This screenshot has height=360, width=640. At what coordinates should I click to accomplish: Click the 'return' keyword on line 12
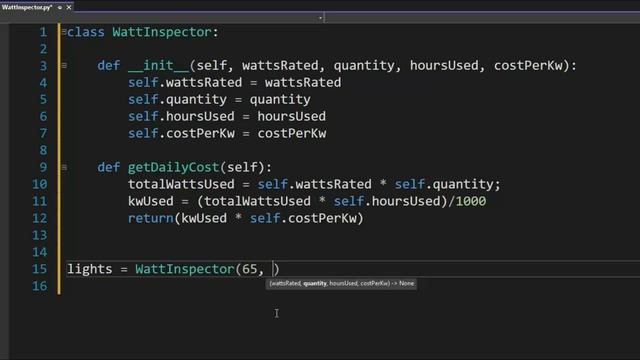151,218
